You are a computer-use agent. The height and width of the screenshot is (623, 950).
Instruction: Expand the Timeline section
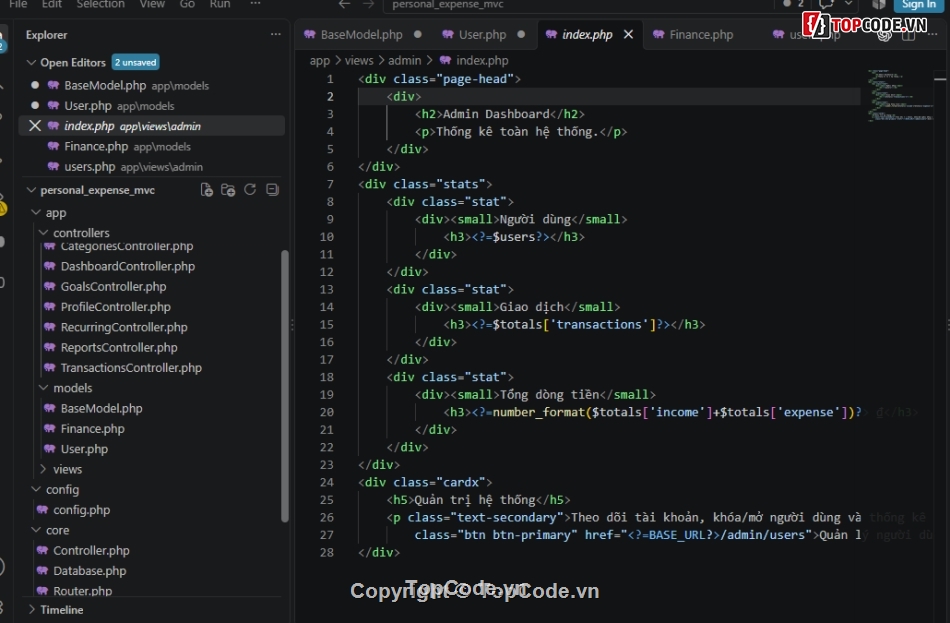pyautogui.click(x=32, y=610)
